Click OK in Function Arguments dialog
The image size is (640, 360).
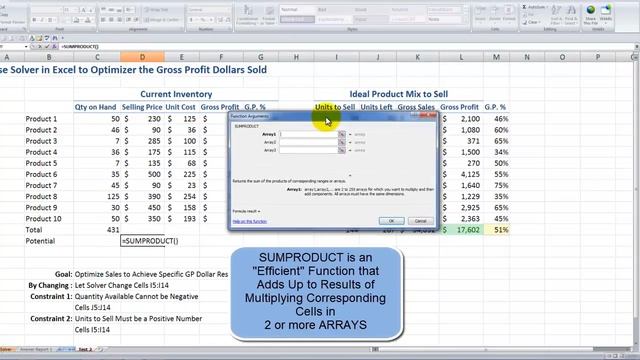point(391,221)
